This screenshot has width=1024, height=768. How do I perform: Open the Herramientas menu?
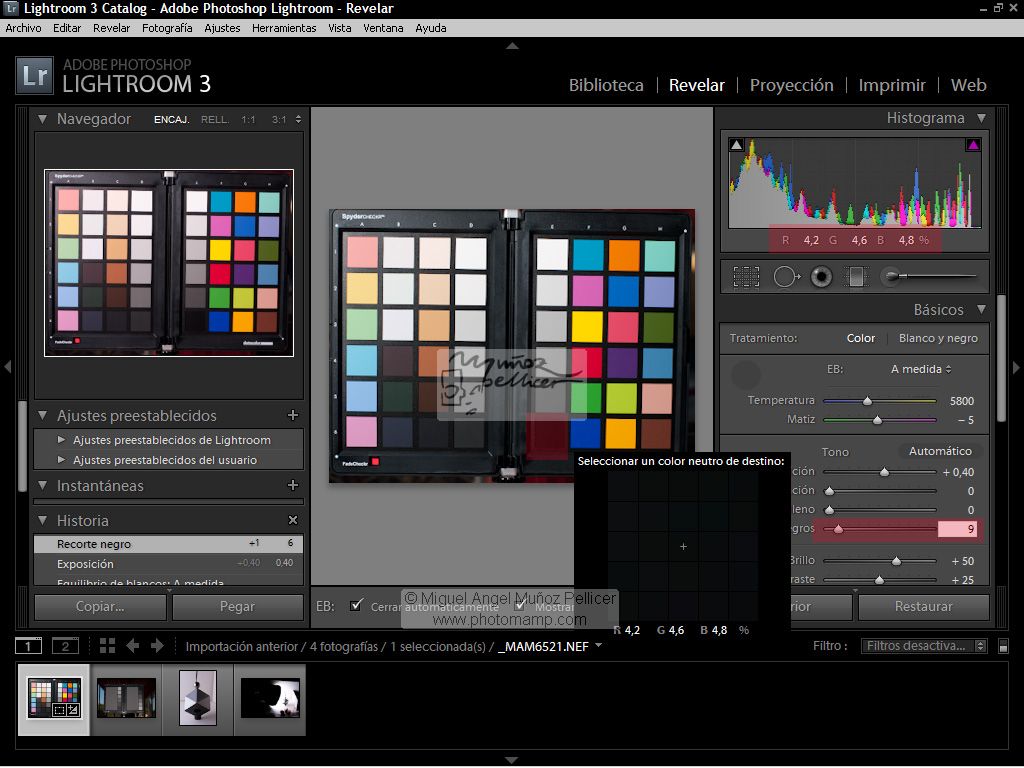click(284, 28)
